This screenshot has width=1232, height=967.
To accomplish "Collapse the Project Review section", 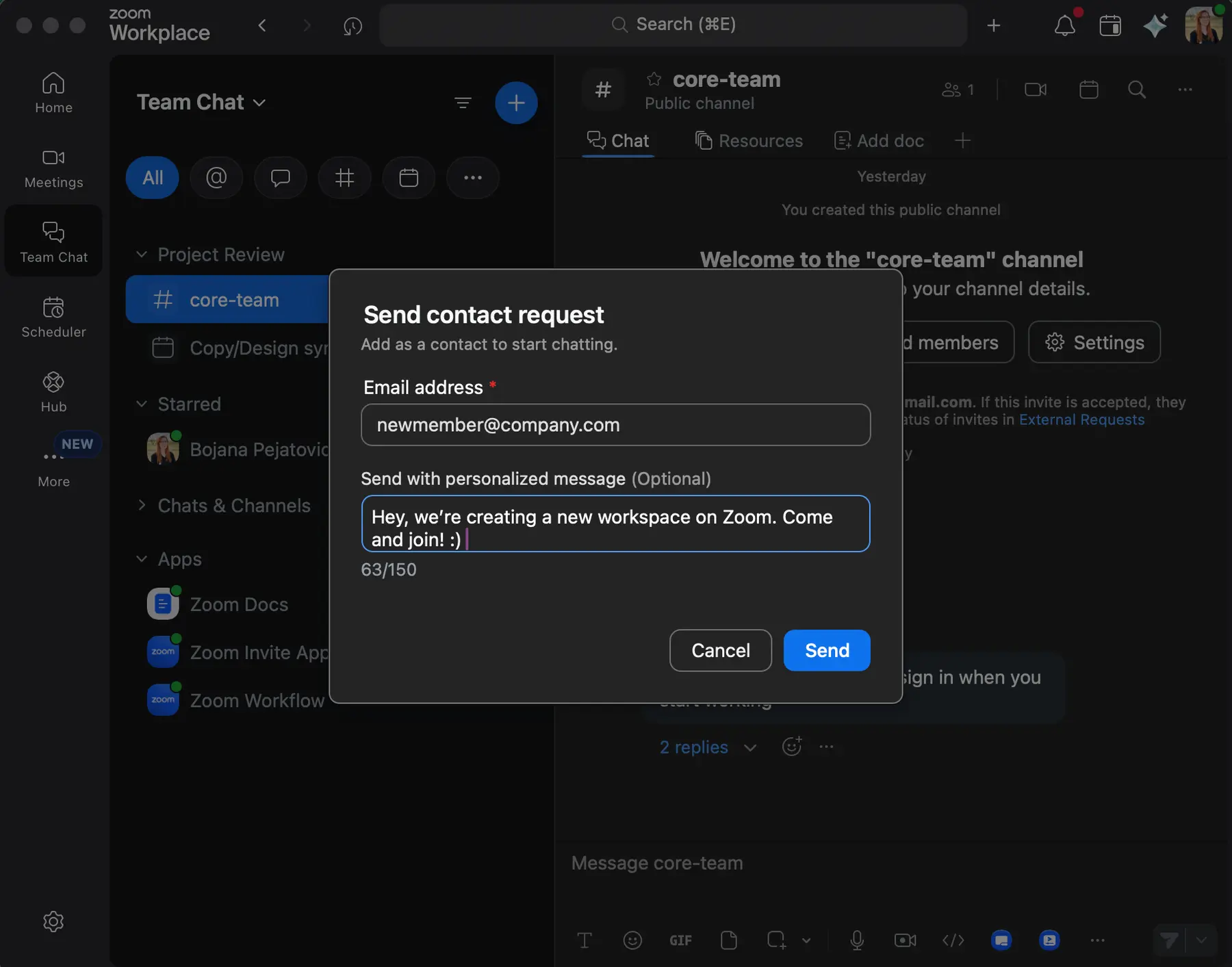I will pos(141,255).
